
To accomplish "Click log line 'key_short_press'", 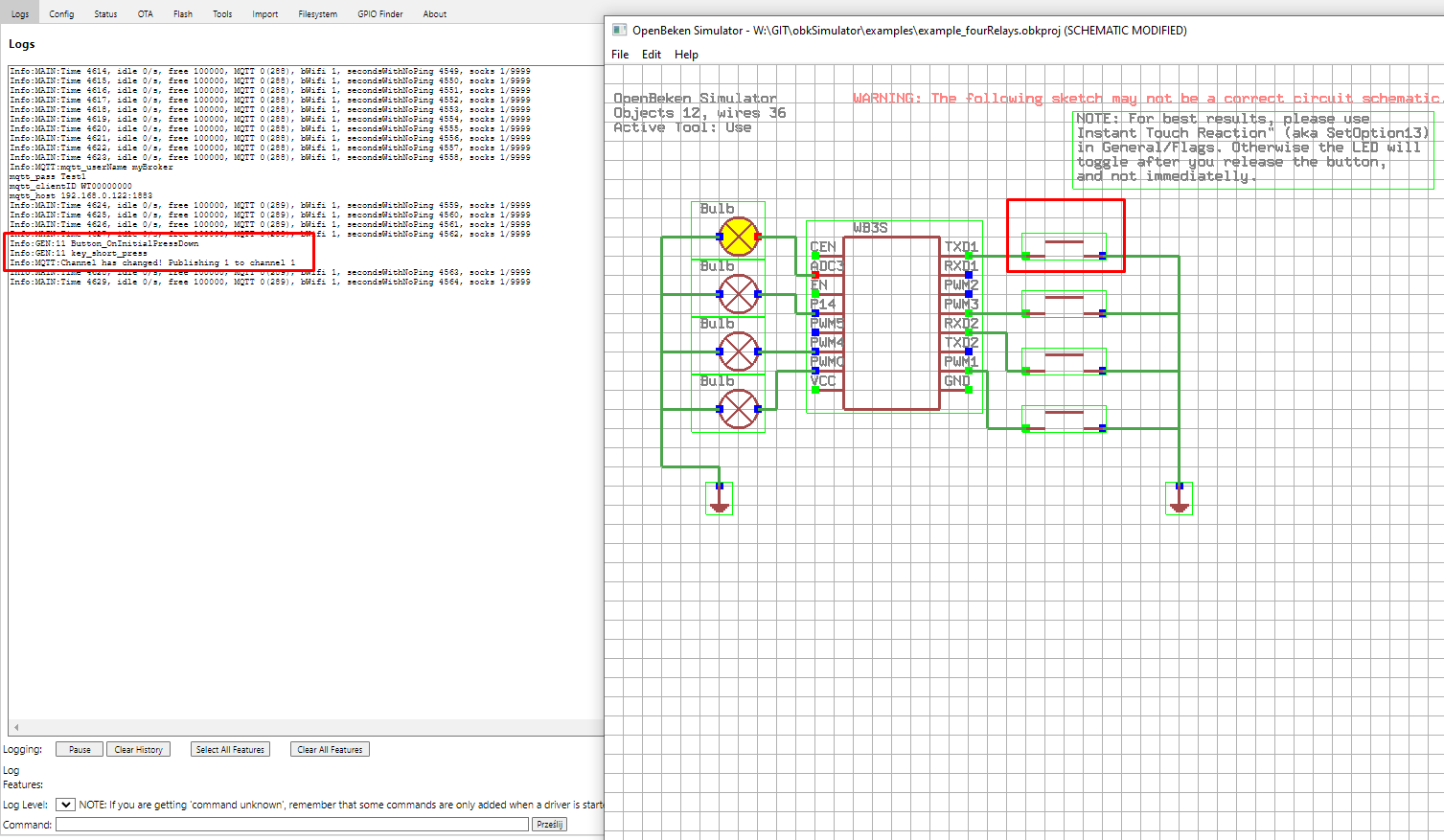I will point(79,253).
